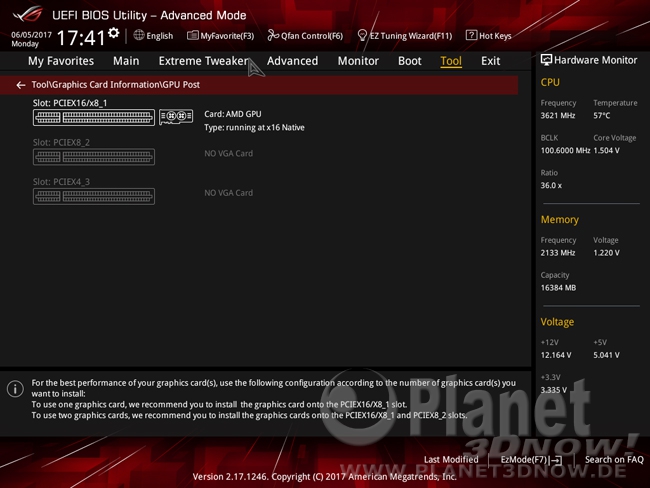Click the +3.3V reading 3.335 V
Screen dimensions: 650x488
pyautogui.click(x=553, y=390)
